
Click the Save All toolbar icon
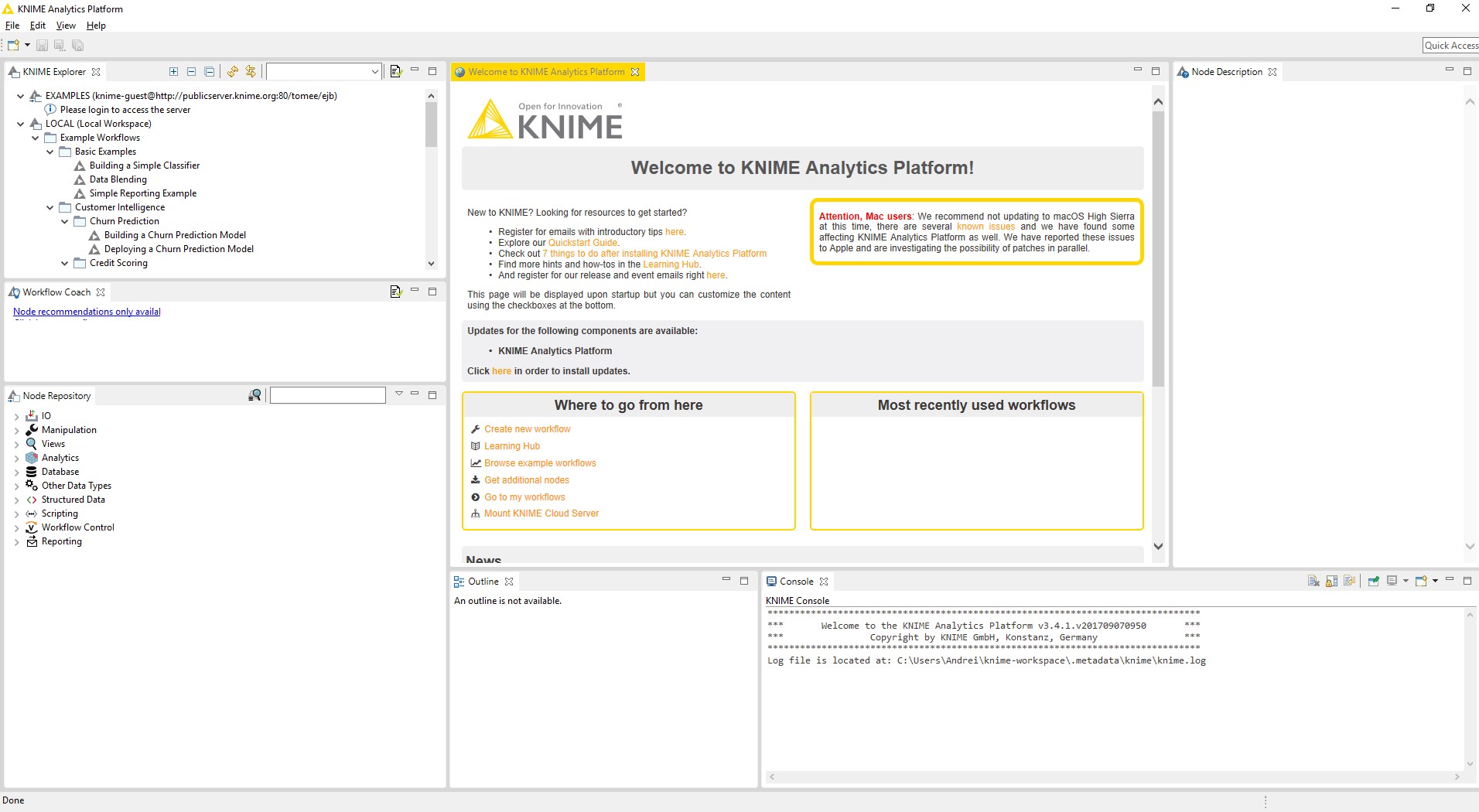[x=77, y=46]
